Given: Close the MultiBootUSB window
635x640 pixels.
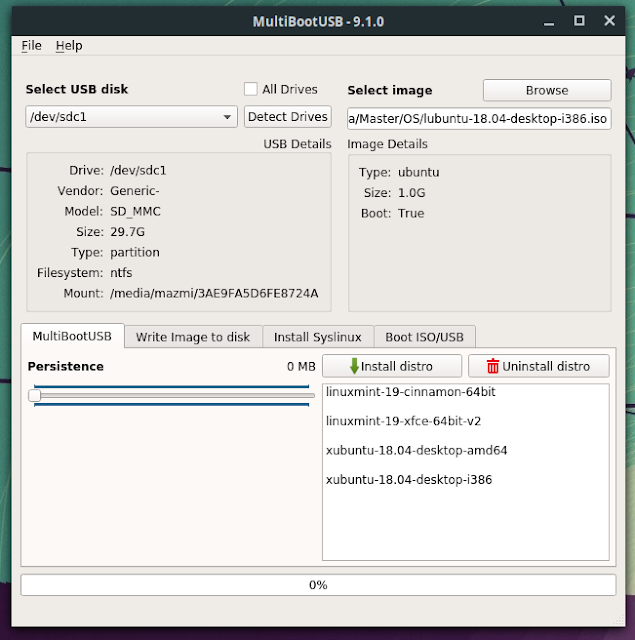Looking at the screenshot, I should 609,21.
